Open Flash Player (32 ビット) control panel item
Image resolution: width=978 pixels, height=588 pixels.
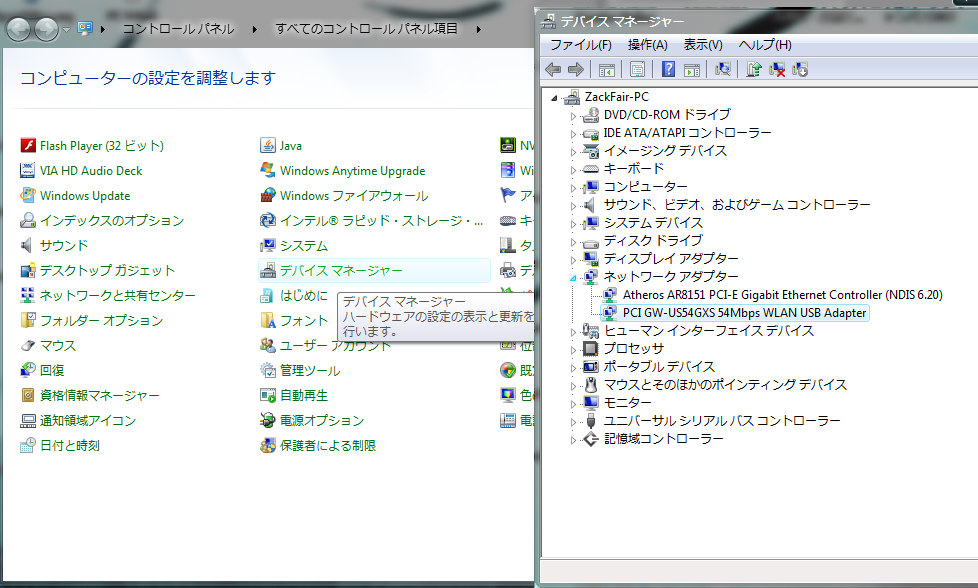click(x=92, y=146)
